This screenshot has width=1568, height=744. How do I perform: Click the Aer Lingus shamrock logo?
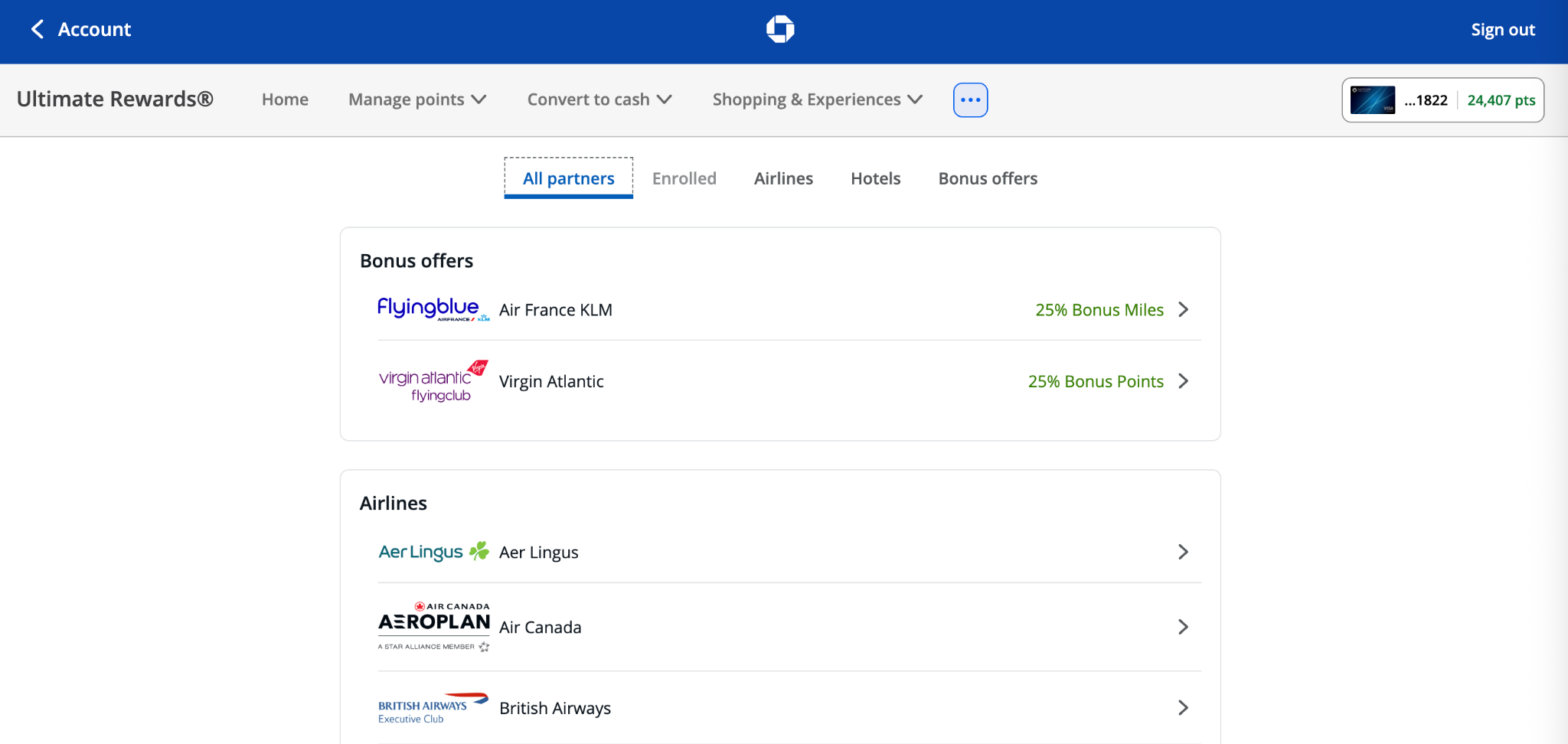point(433,552)
